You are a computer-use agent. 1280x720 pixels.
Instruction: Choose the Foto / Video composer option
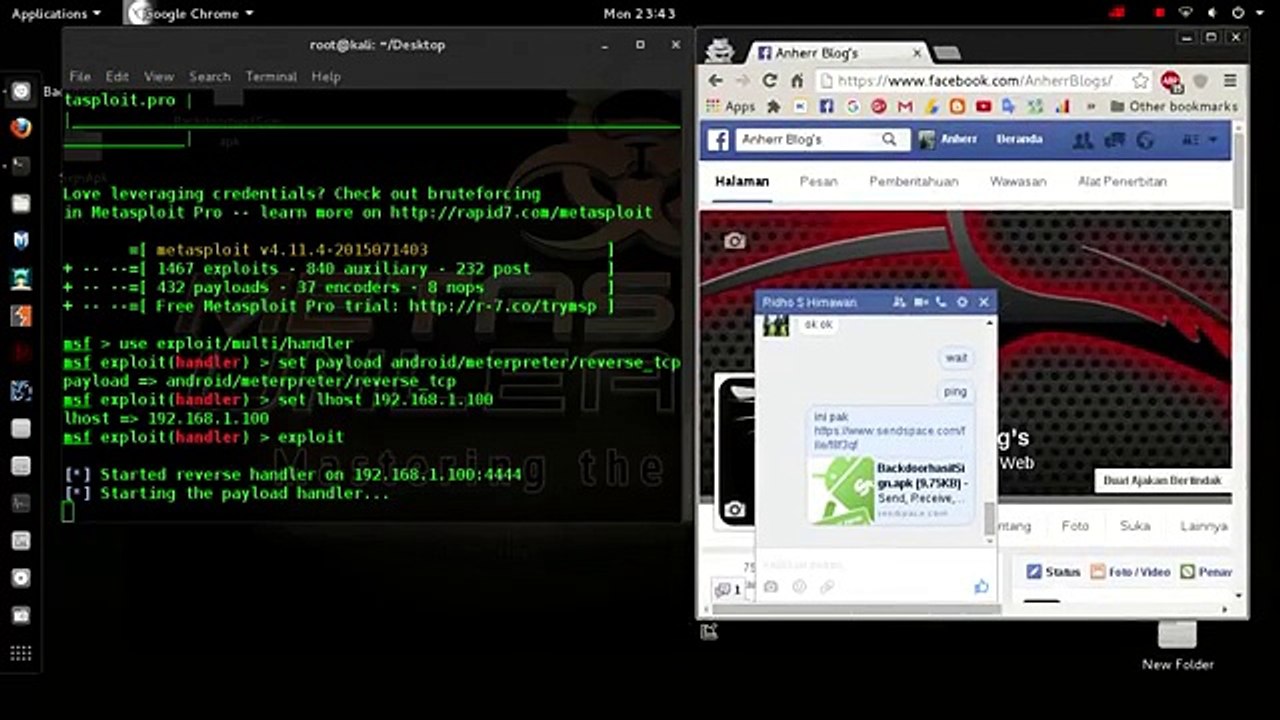point(1130,572)
